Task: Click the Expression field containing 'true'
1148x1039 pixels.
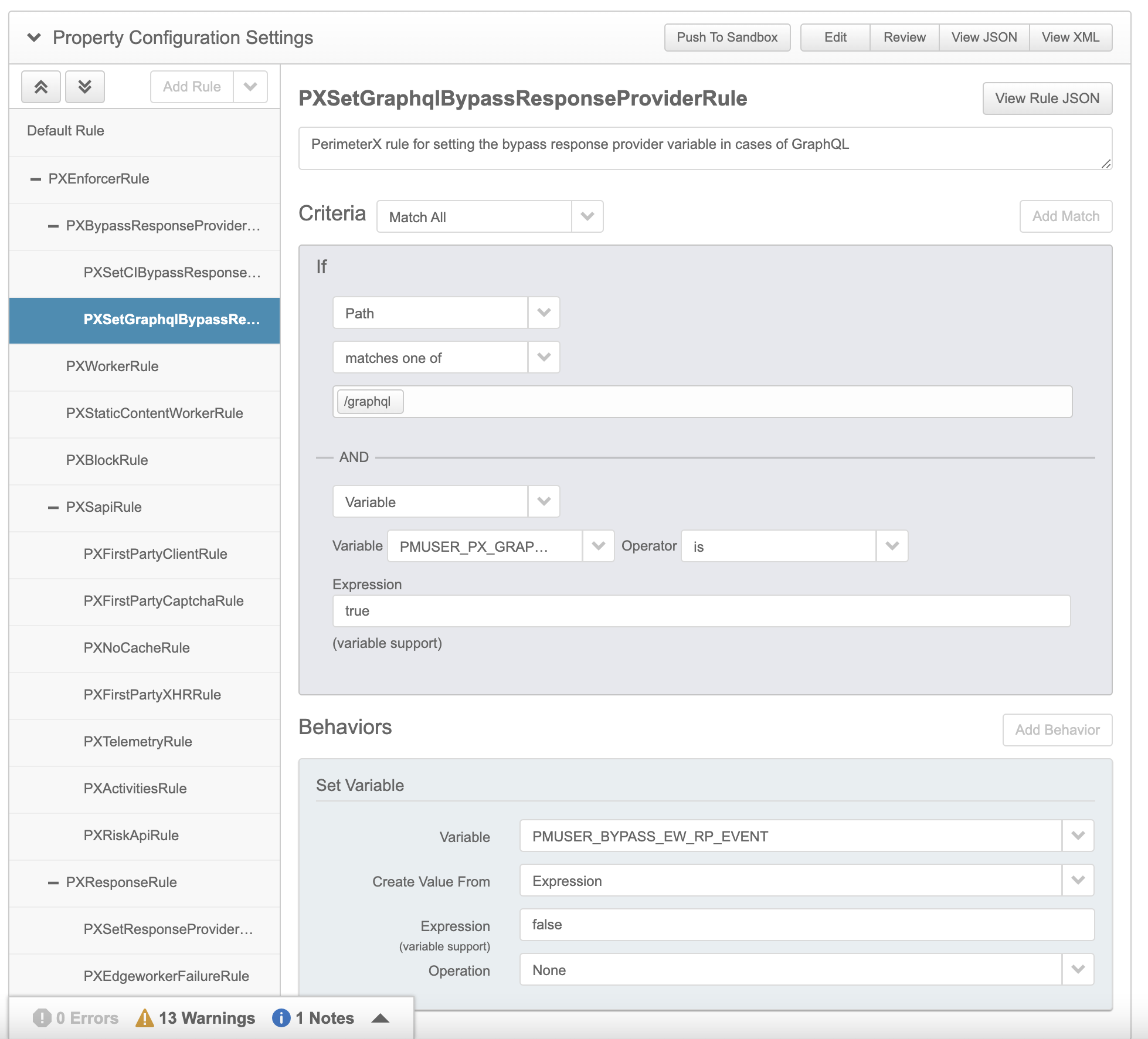Action: tap(701, 611)
